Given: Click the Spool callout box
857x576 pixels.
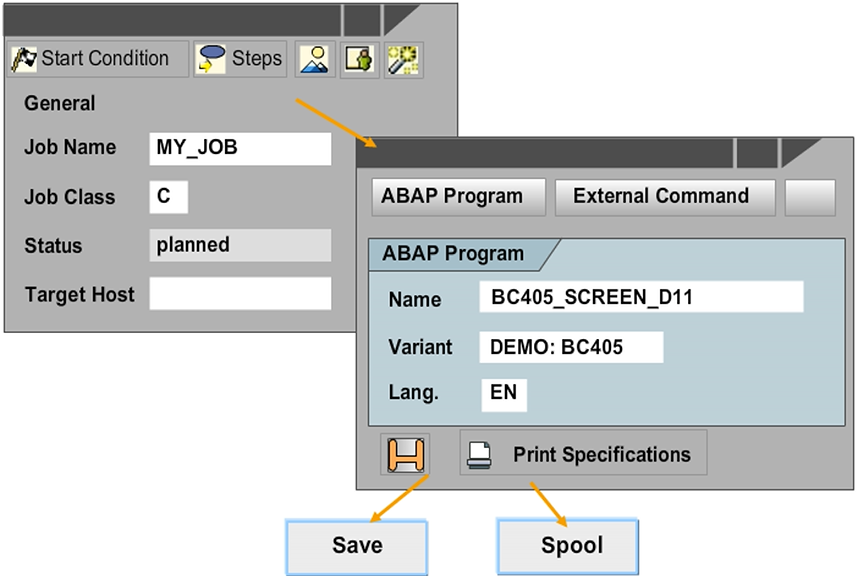Looking at the screenshot, I should [x=568, y=545].
